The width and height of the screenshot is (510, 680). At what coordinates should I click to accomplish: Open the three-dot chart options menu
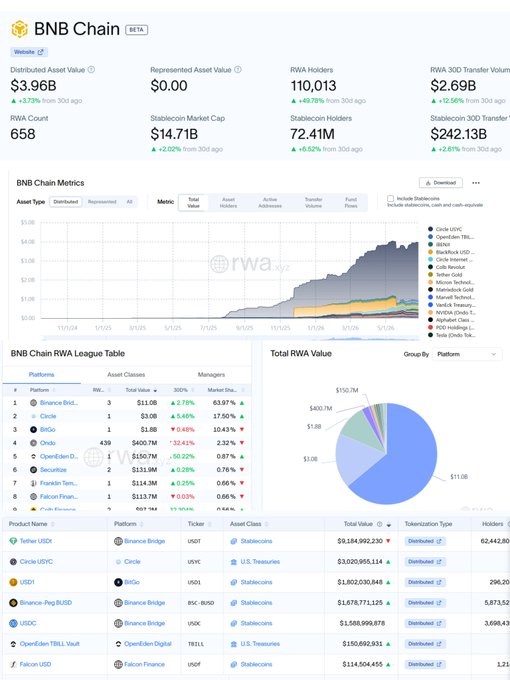pyautogui.click(x=476, y=183)
